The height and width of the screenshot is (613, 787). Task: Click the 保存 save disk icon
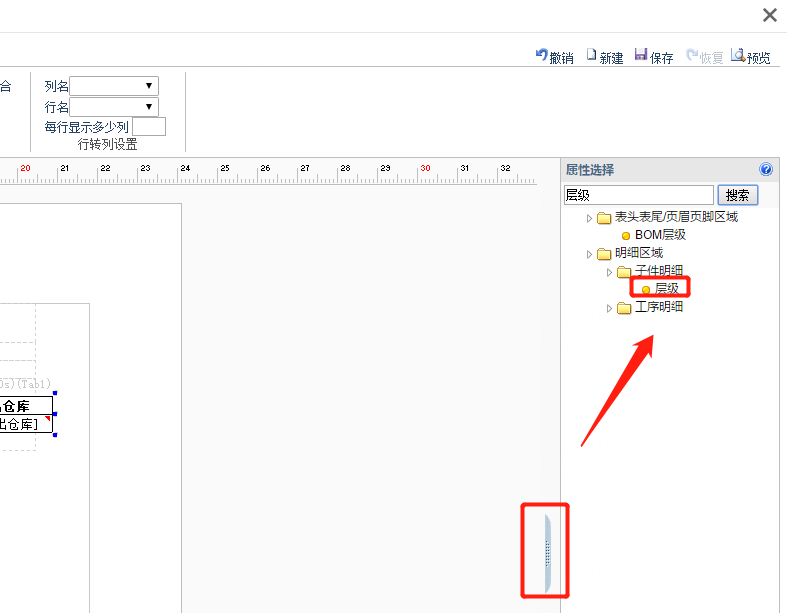[640, 54]
